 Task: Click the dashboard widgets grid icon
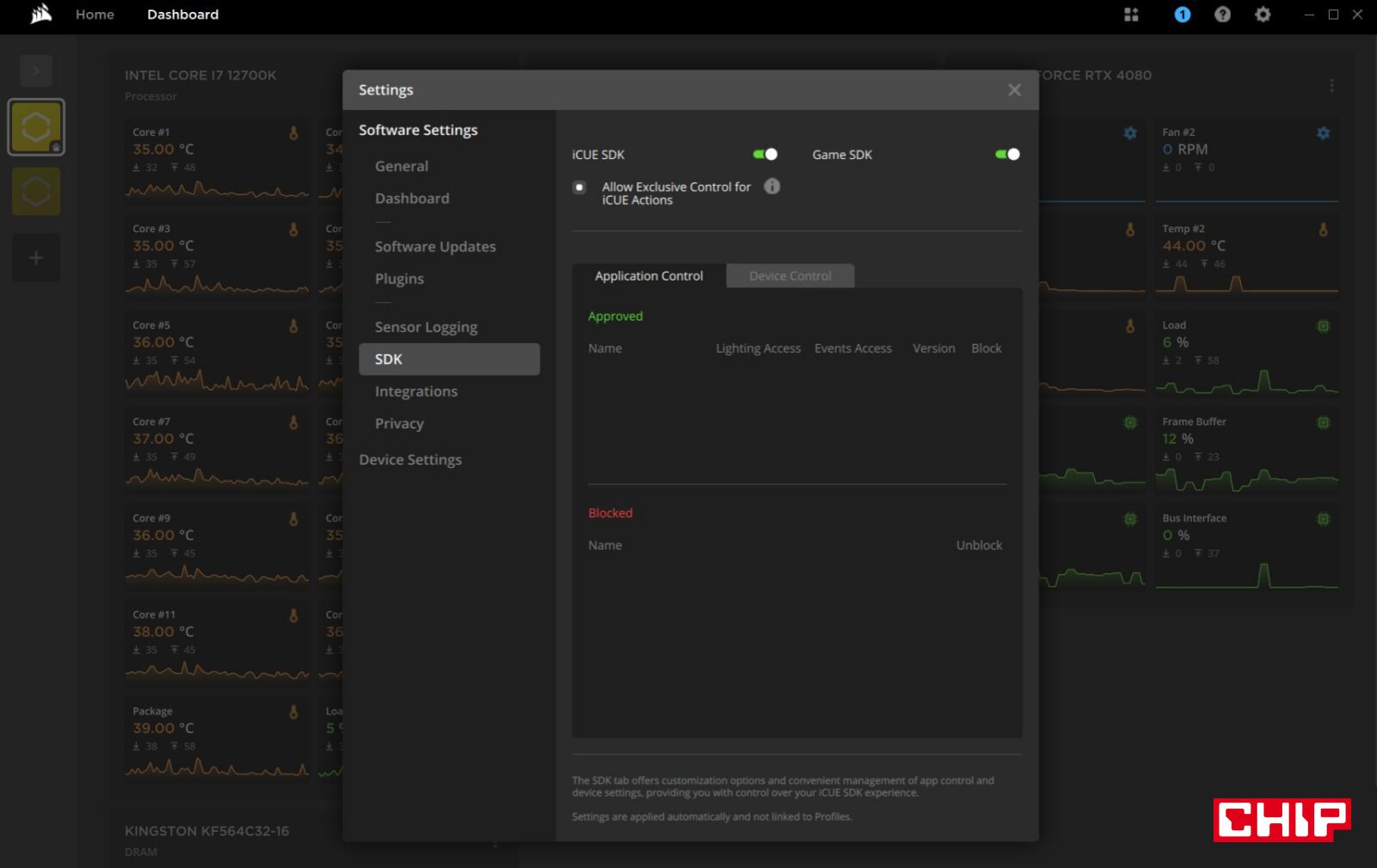click(1131, 15)
